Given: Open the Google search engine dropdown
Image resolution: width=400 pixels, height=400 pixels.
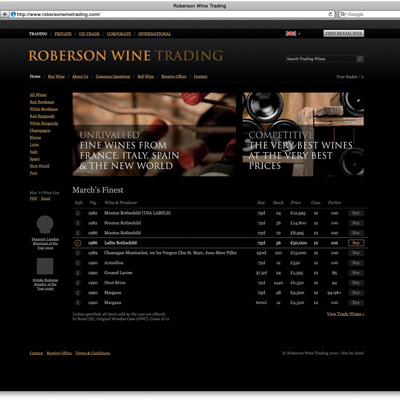Looking at the screenshot, I should tap(343, 14).
